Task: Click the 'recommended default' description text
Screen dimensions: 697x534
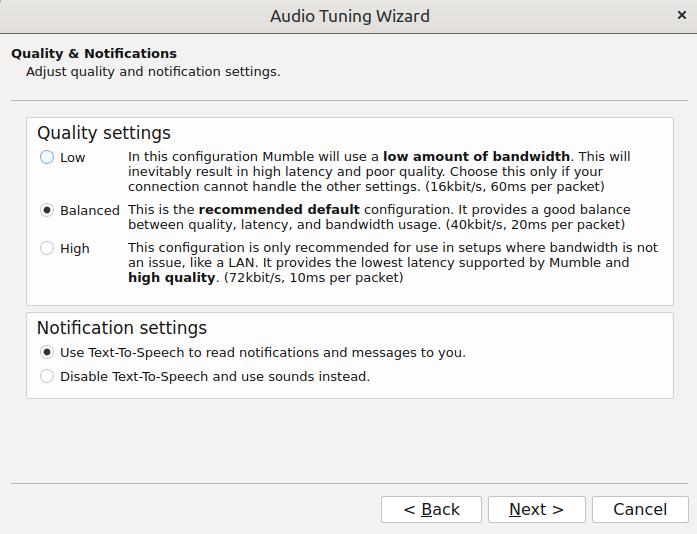Action: point(379,217)
